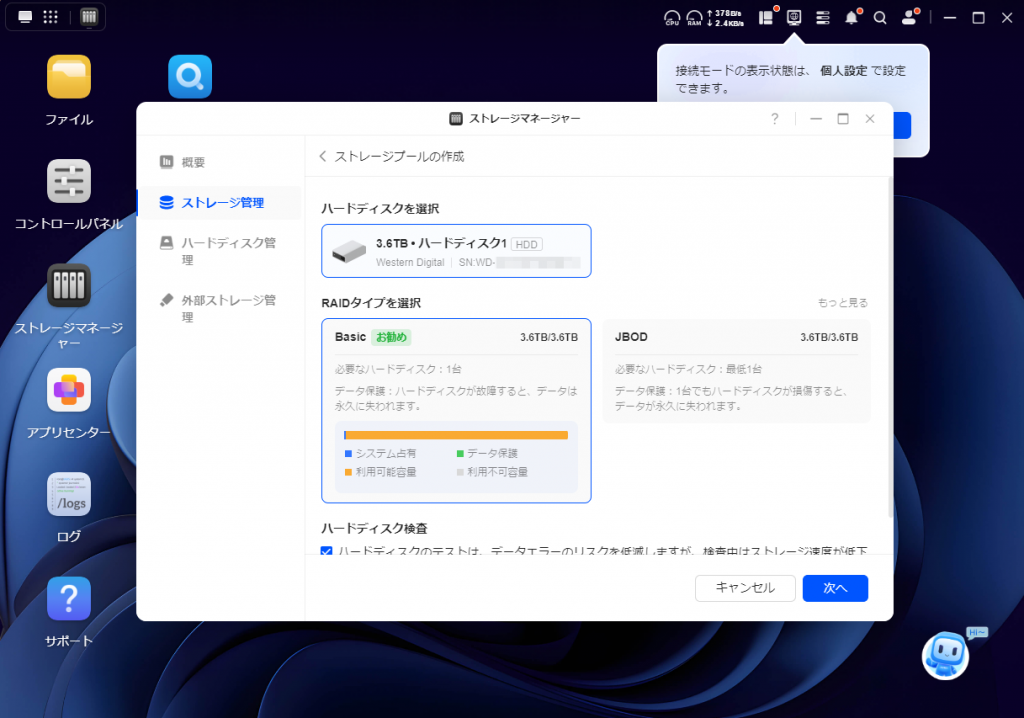Open the サポート help icon

[x=69, y=599]
